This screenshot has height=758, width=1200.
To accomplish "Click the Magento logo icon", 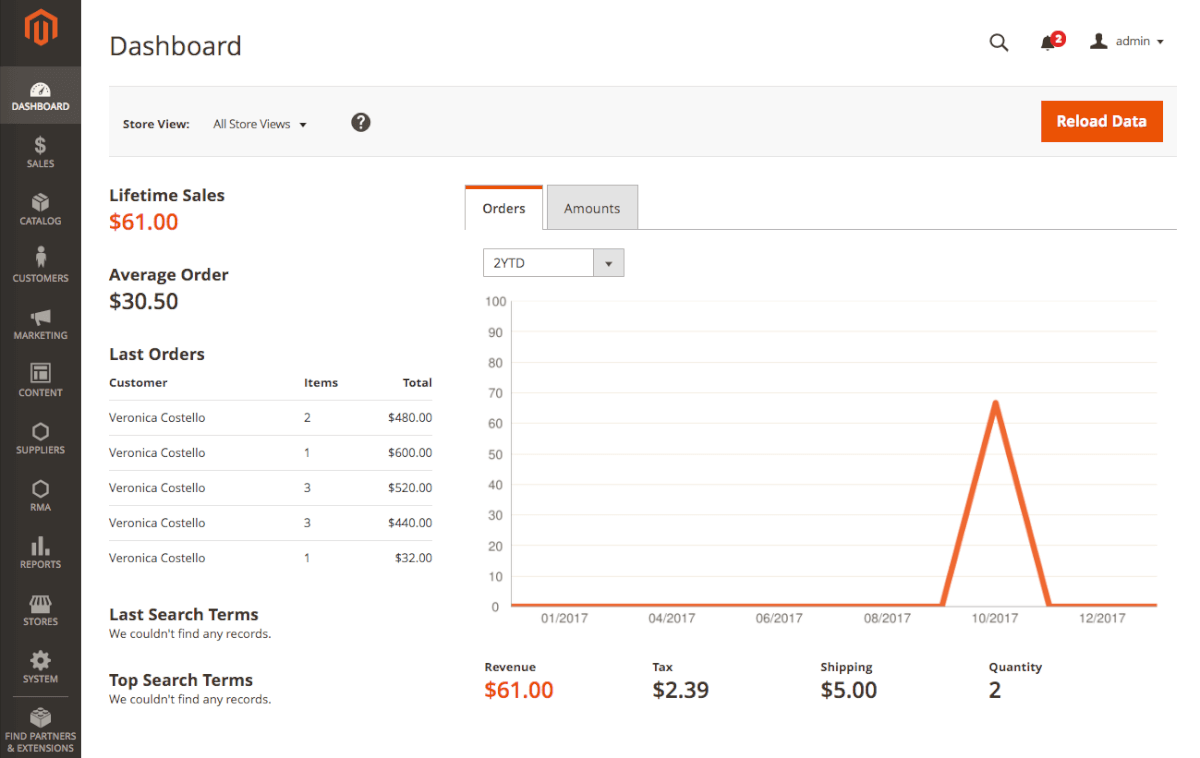I will [x=40, y=31].
